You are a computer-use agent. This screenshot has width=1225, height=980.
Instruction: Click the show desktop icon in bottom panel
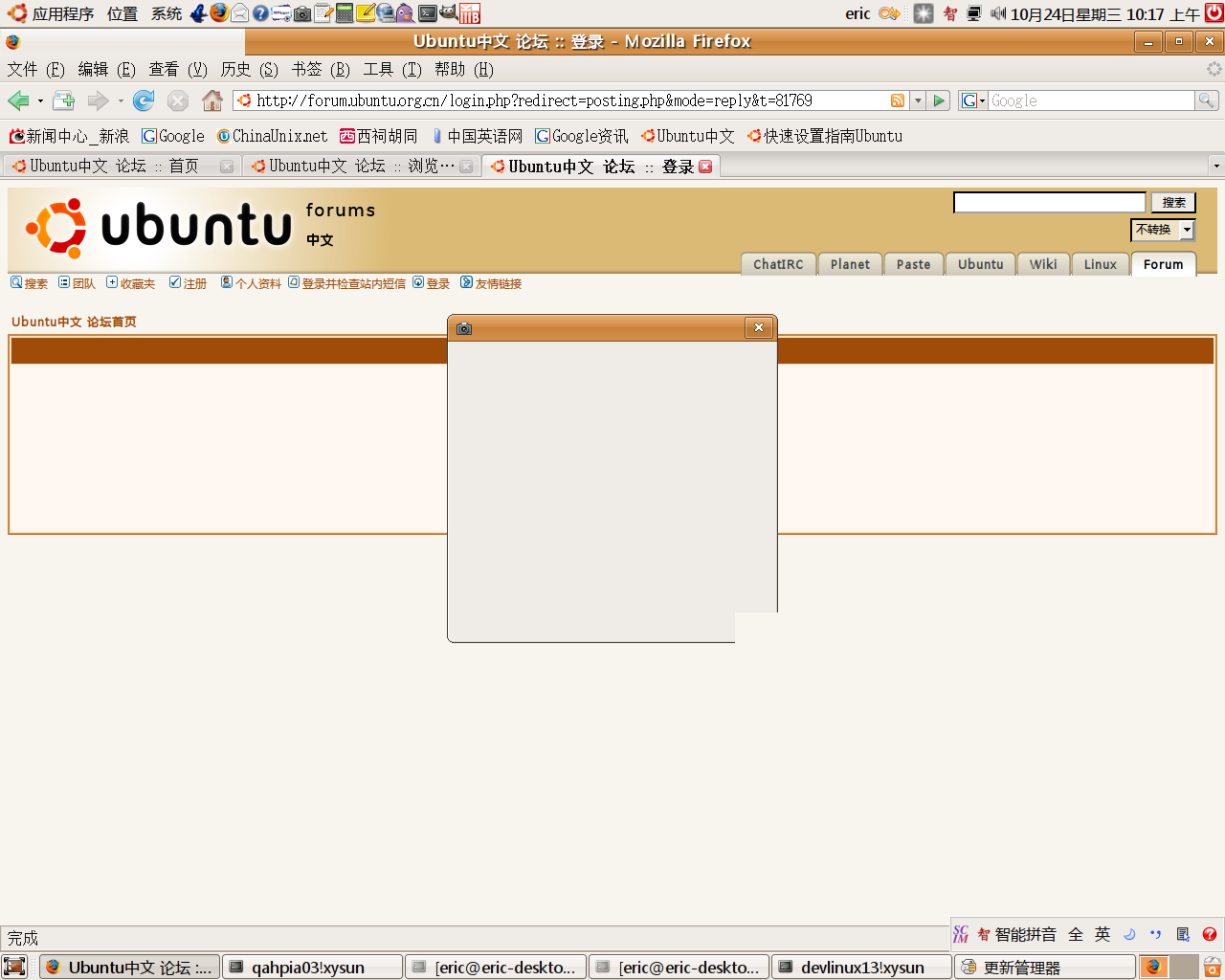[x=14, y=967]
